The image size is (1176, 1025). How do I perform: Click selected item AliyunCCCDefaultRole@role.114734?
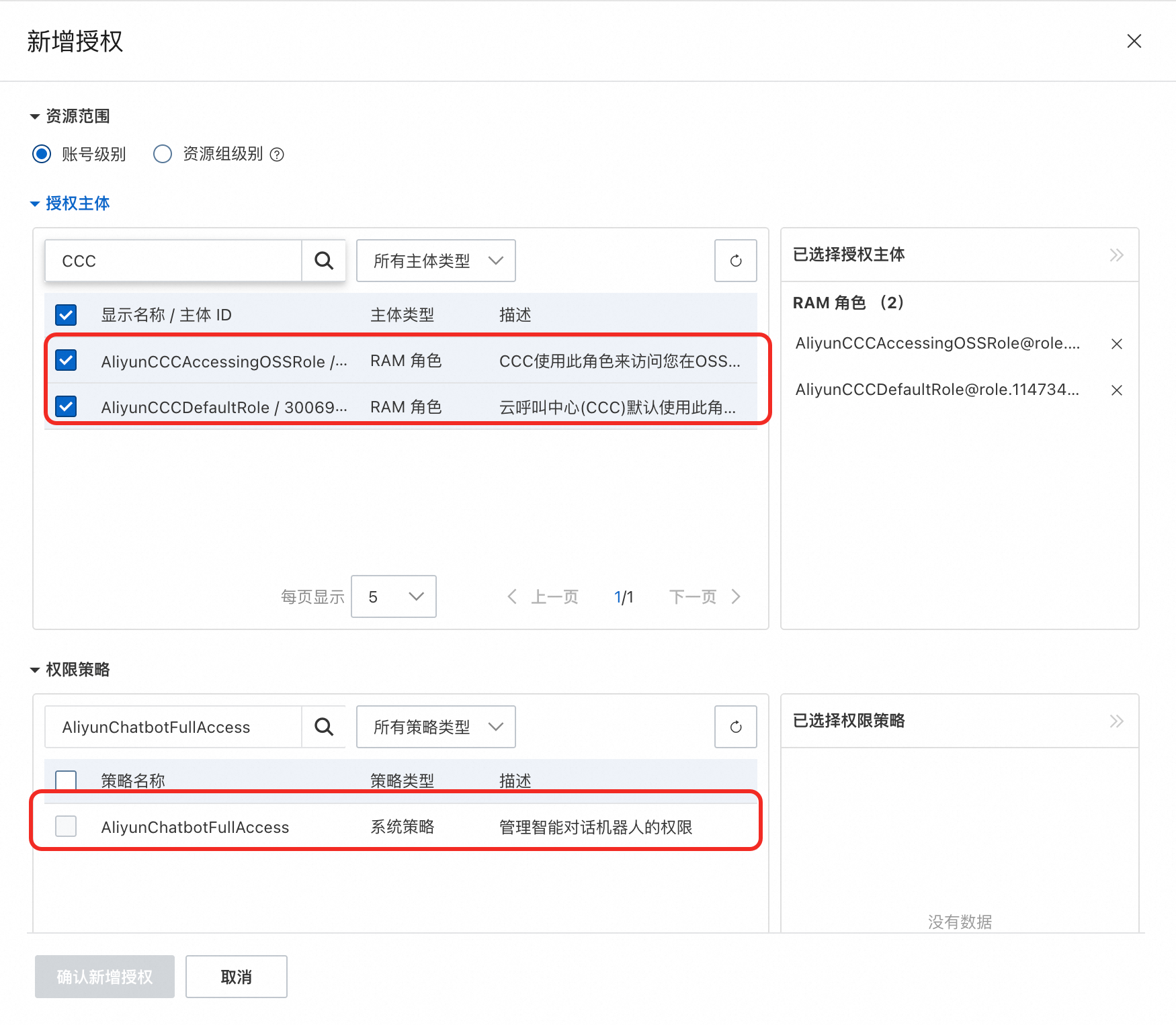937,390
